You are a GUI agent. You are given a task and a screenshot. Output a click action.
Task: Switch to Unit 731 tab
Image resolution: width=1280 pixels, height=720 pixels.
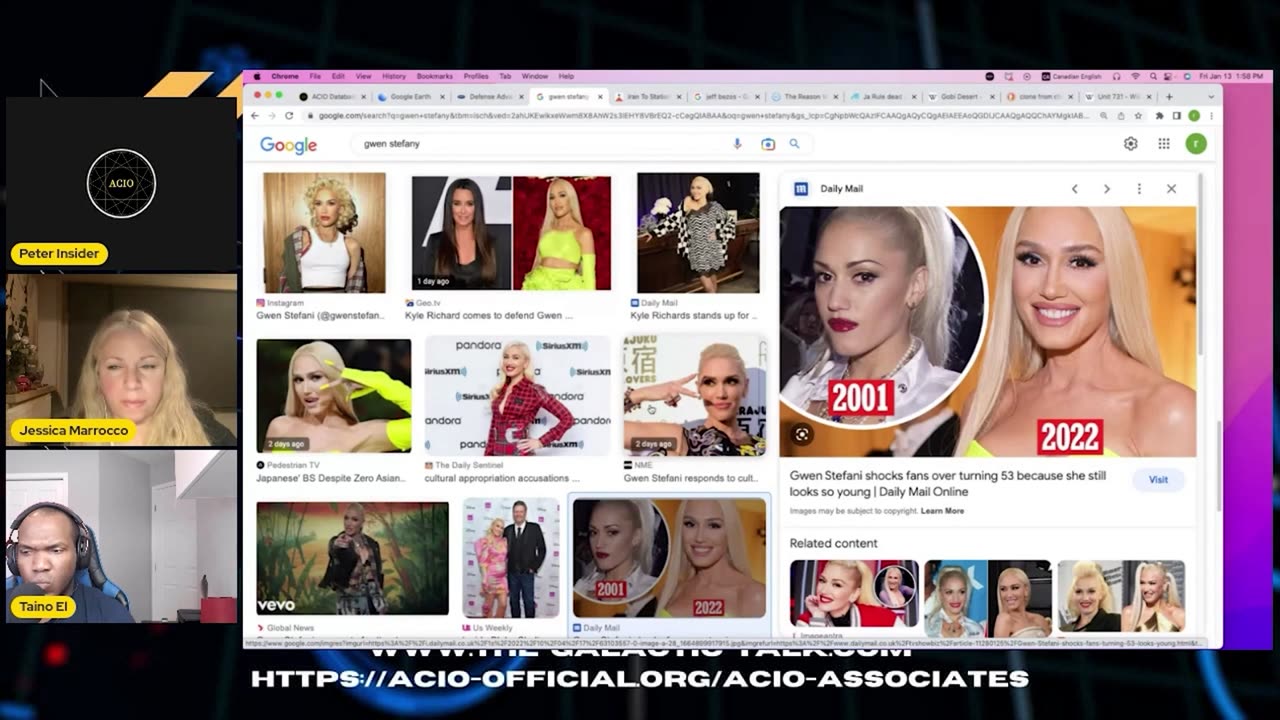[x=1116, y=97]
